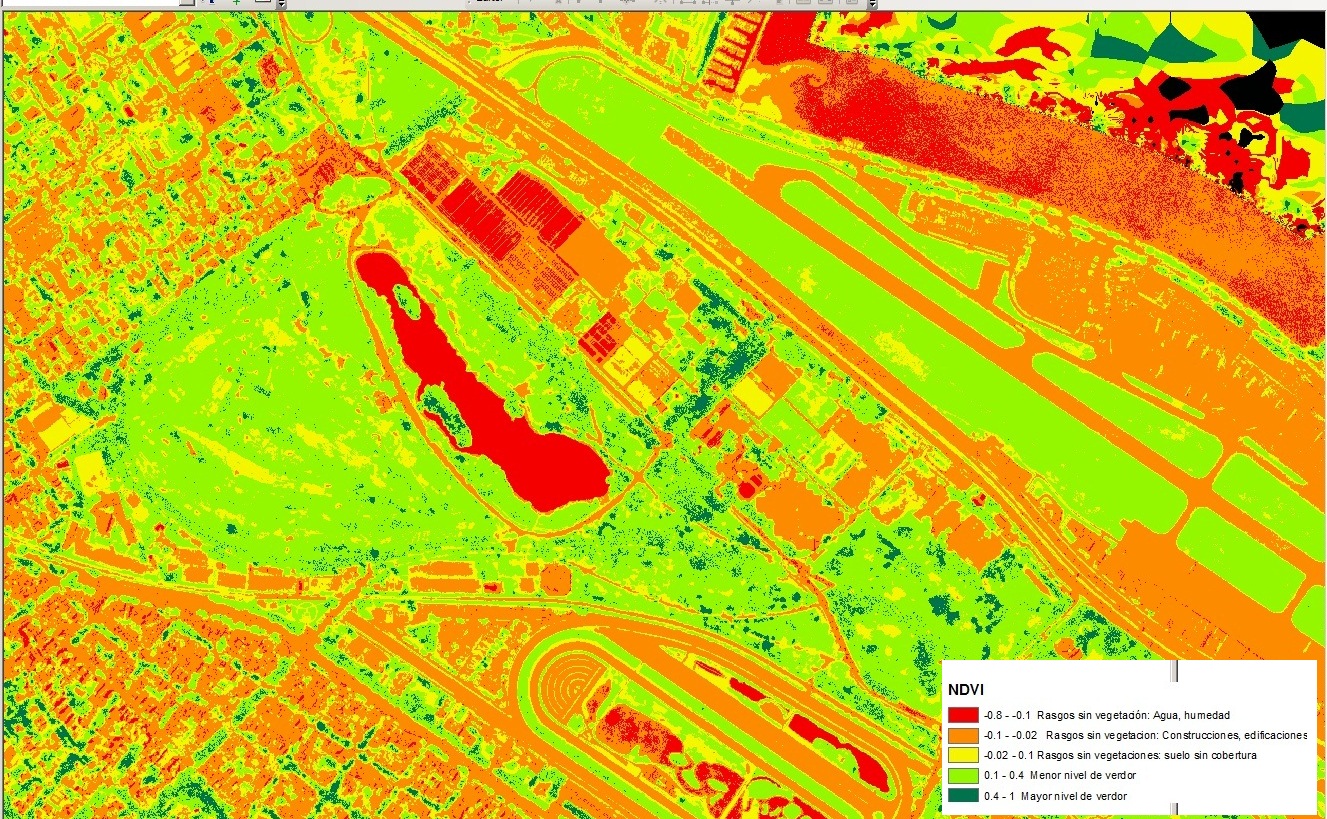The height and width of the screenshot is (819, 1327).
Task: Pick the light green legend swatch
Action: tap(962, 775)
